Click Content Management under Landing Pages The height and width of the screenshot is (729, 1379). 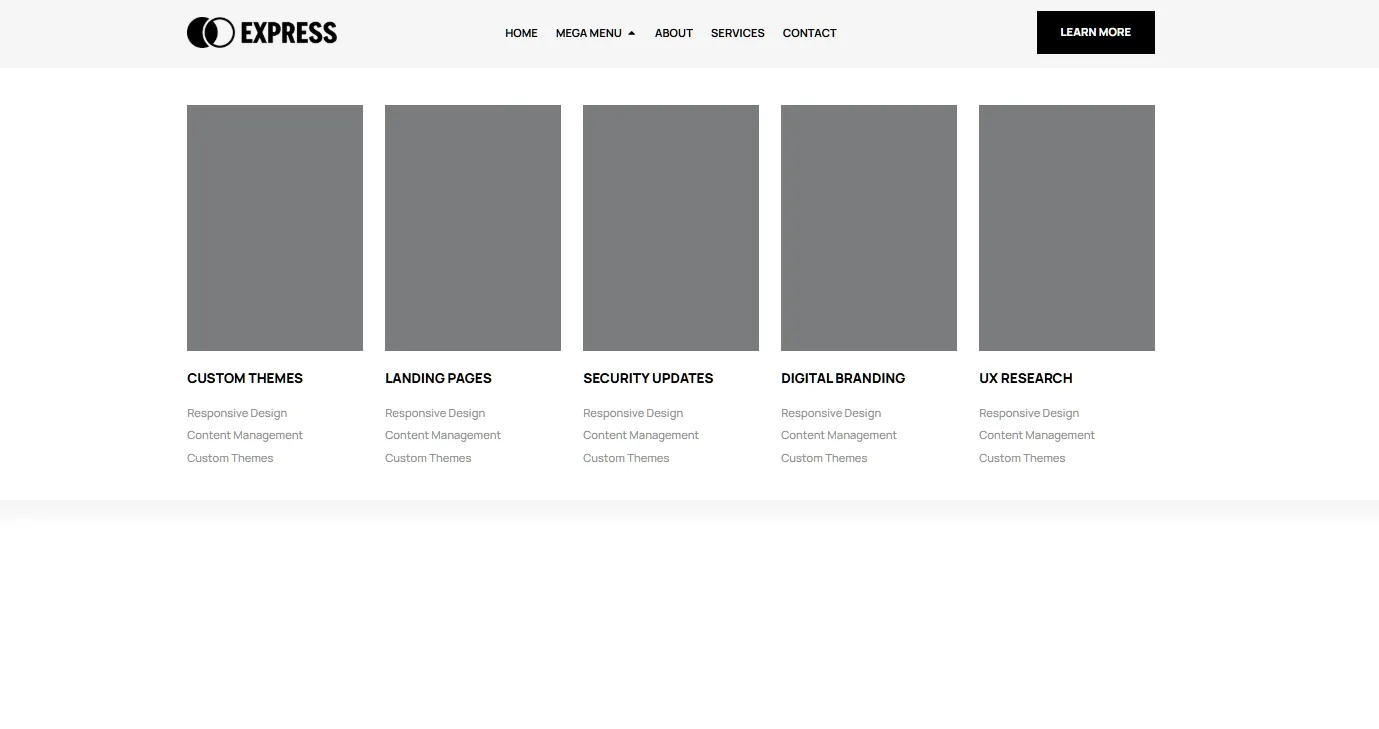click(x=443, y=435)
